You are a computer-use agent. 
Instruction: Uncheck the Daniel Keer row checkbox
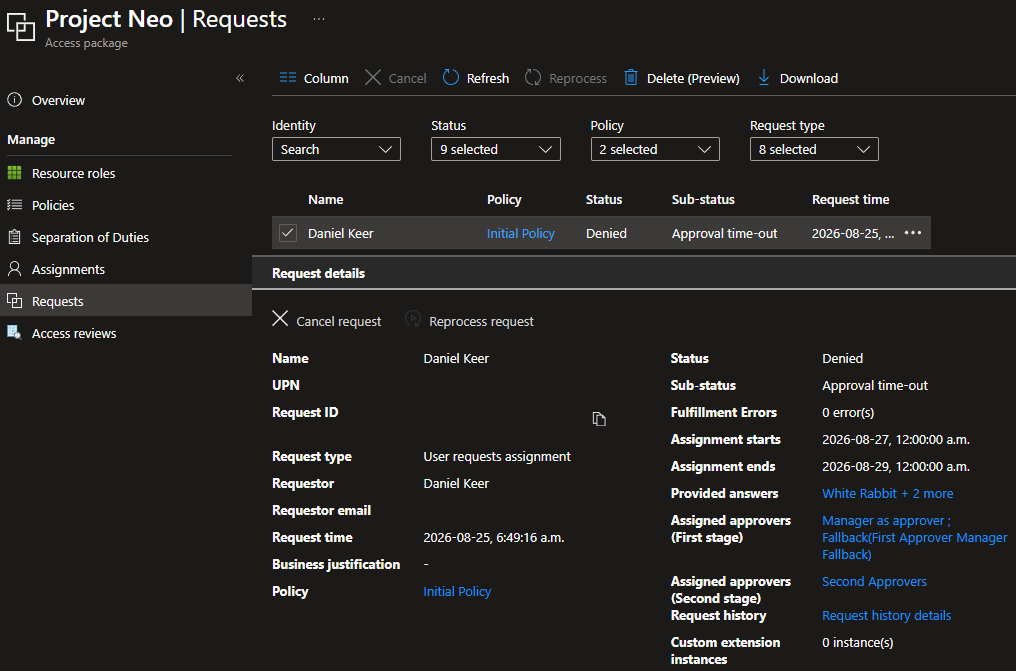(288, 233)
